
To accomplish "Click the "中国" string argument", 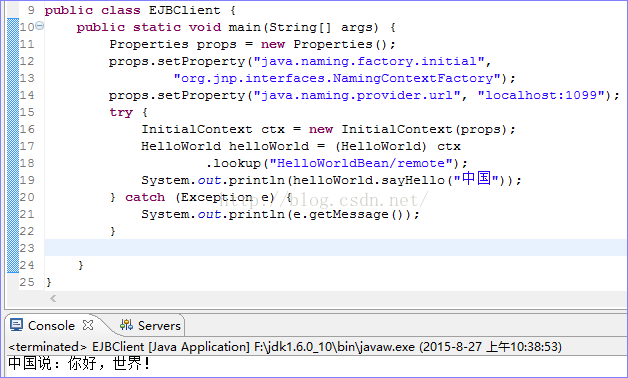I will (477, 179).
